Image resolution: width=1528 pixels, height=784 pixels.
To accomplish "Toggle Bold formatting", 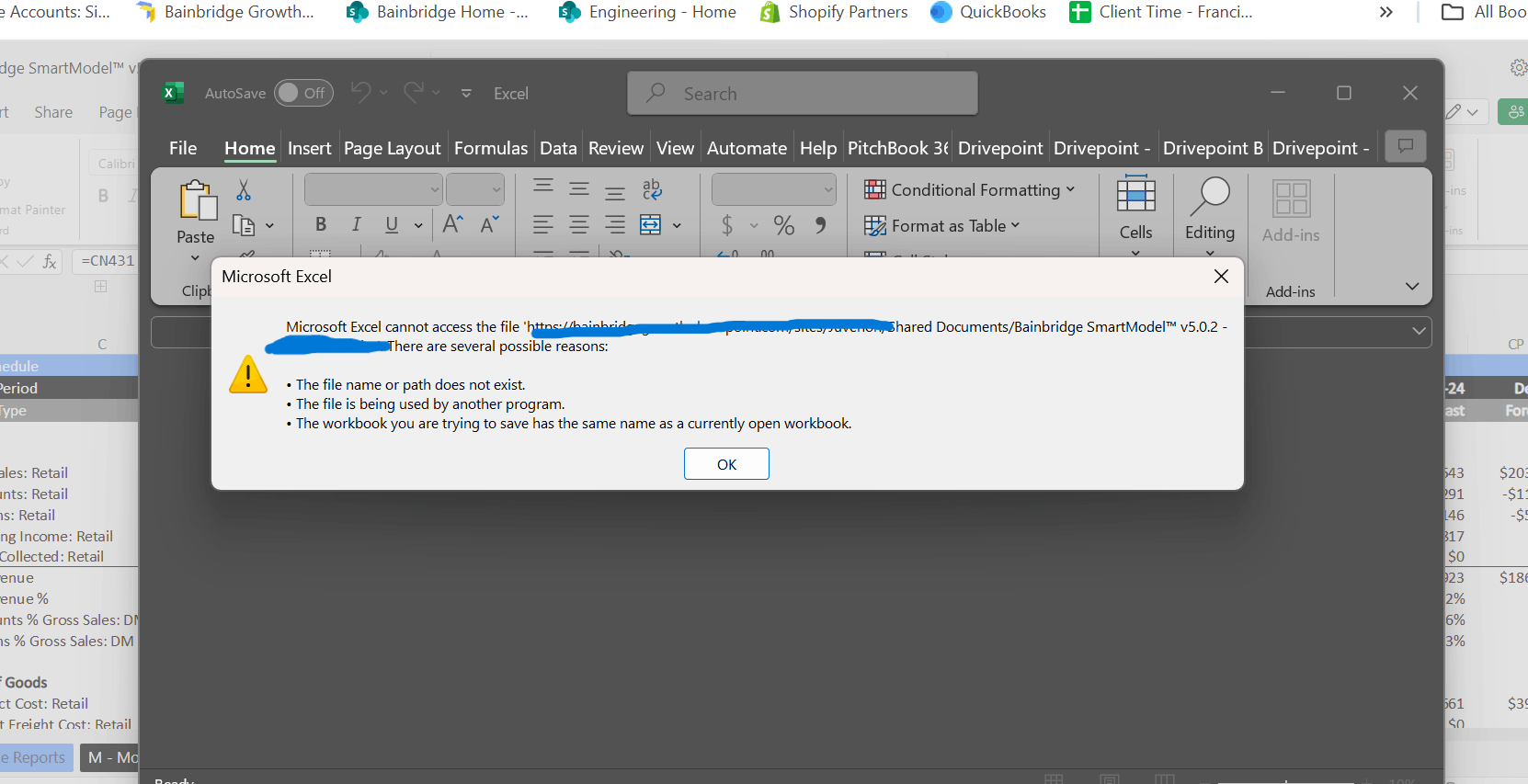I will pyautogui.click(x=321, y=224).
